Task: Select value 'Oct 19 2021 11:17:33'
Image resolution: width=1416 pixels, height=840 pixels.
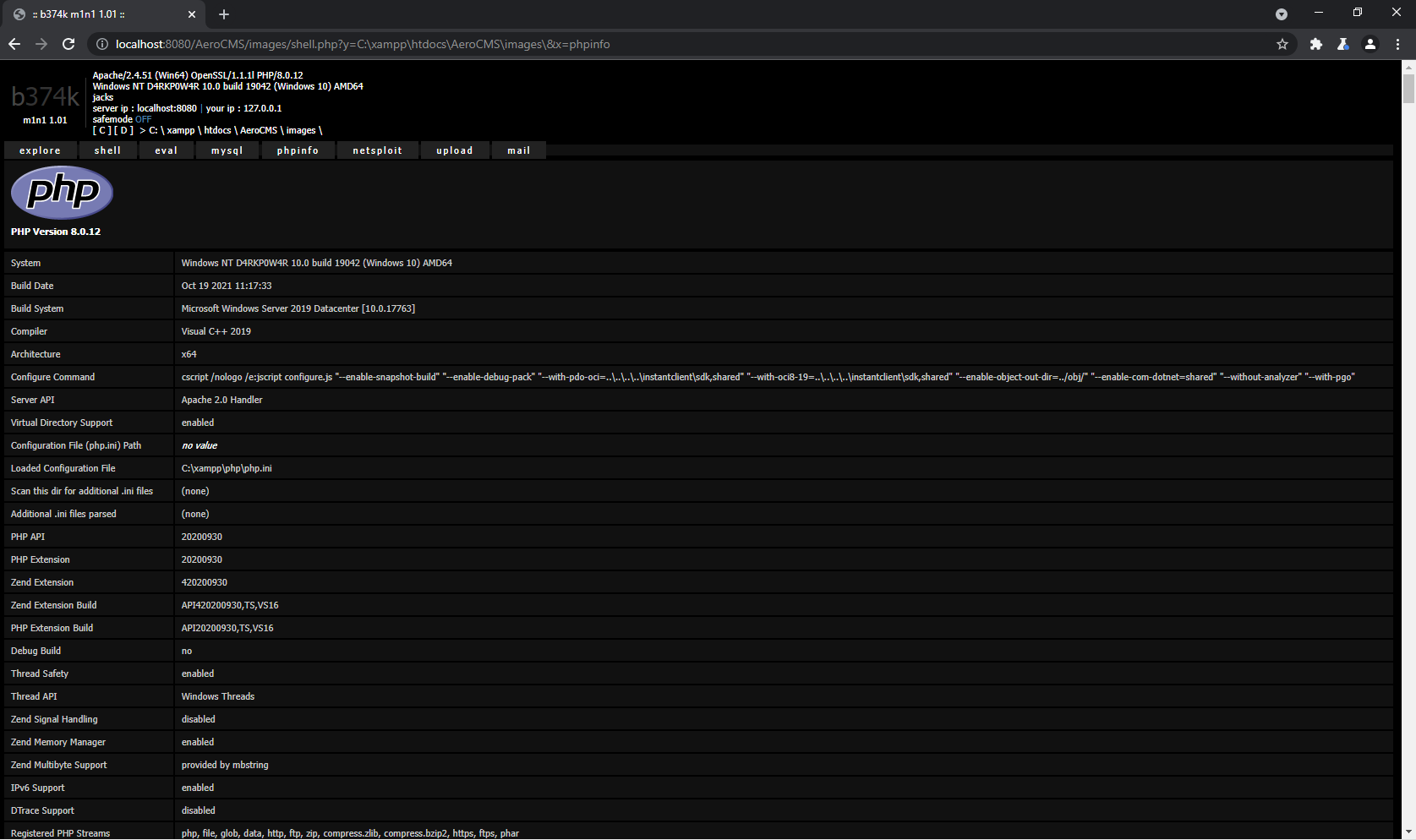Action: point(227,286)
